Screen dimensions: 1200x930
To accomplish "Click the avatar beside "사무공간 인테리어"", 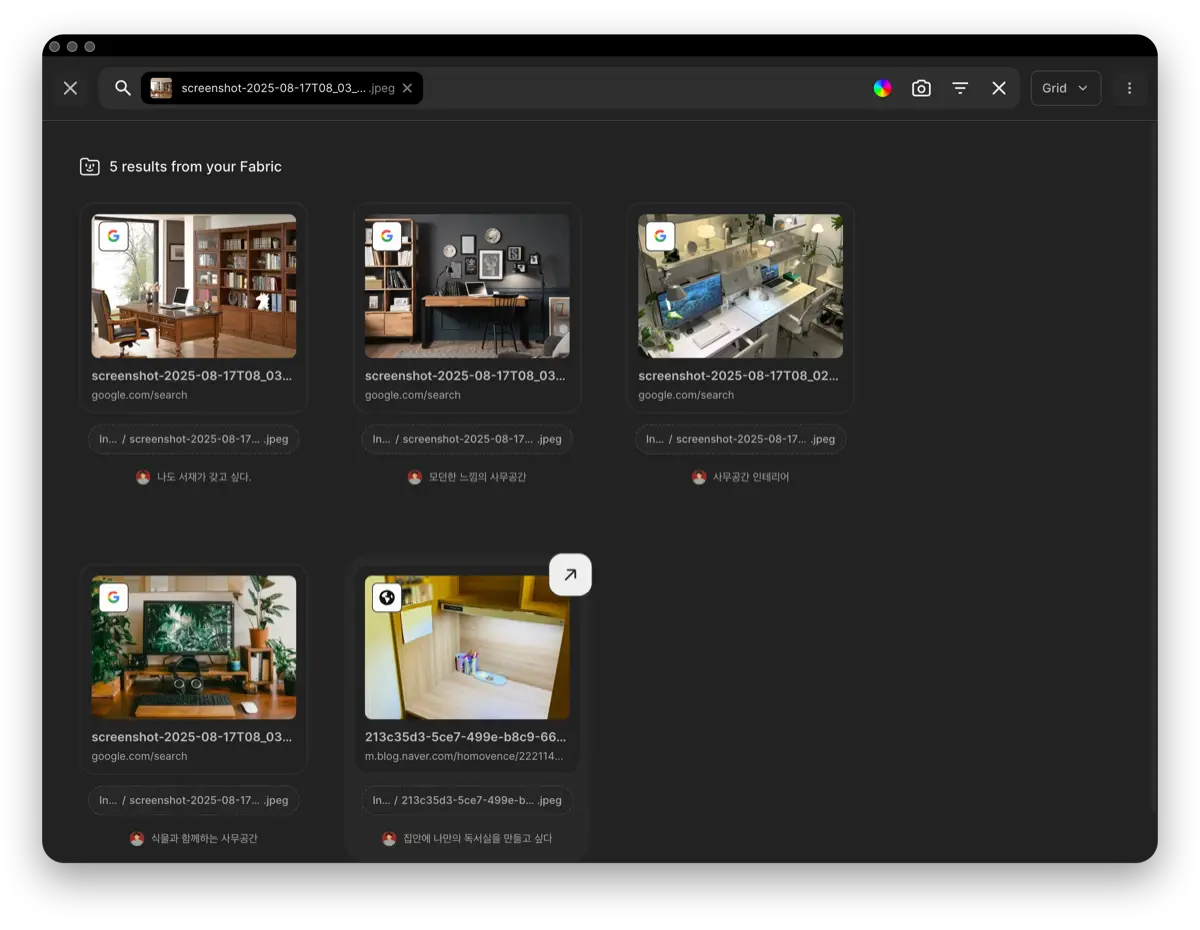I will pos(699,477).
